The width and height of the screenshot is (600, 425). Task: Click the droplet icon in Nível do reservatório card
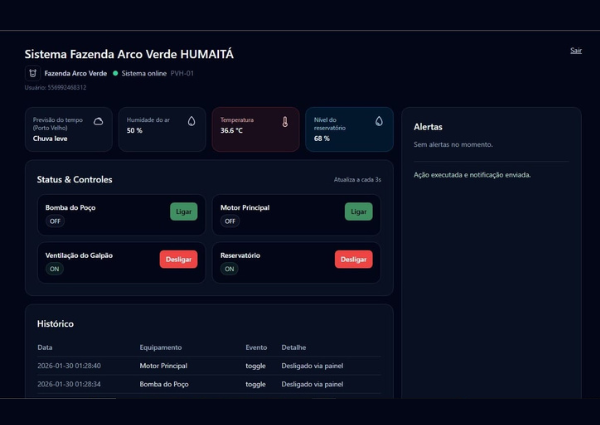coord(379,121)
